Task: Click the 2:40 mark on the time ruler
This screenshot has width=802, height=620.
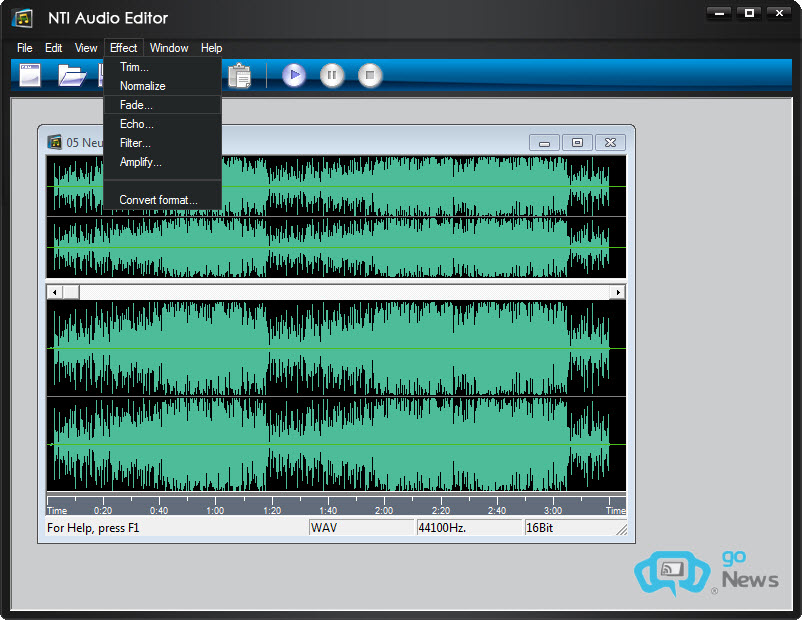Action: pyautogui.click(x=497, y=511)
